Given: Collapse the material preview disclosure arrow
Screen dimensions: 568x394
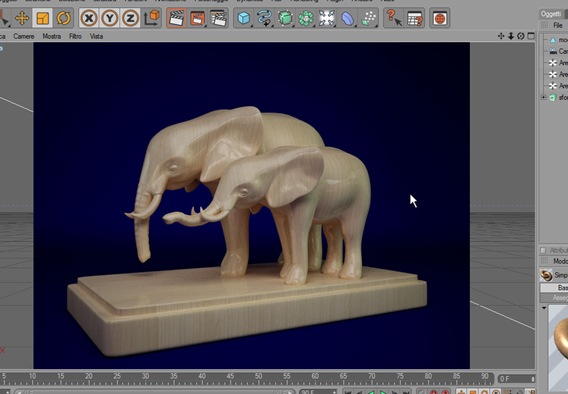Looking at the screenshot, I should (x=544, y=308).
